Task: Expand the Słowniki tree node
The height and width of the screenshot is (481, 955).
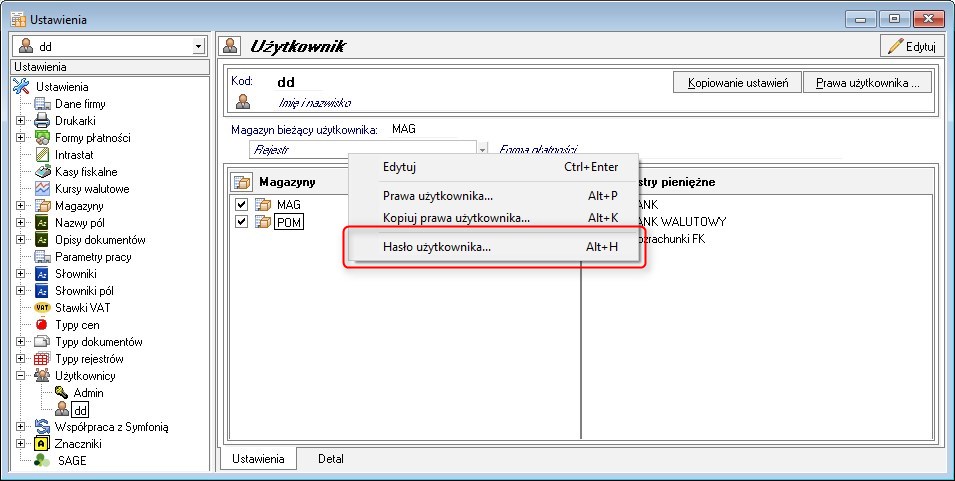Action: coord(21,274)
